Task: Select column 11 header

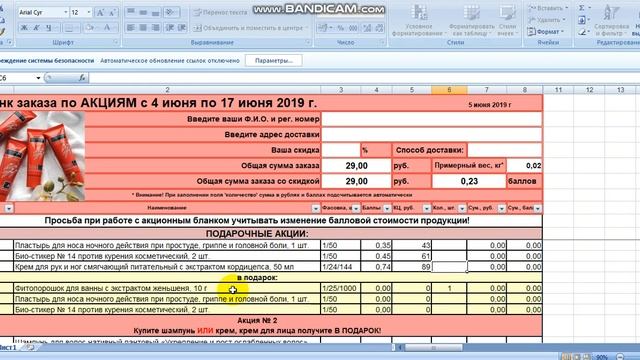Action: 558,90
